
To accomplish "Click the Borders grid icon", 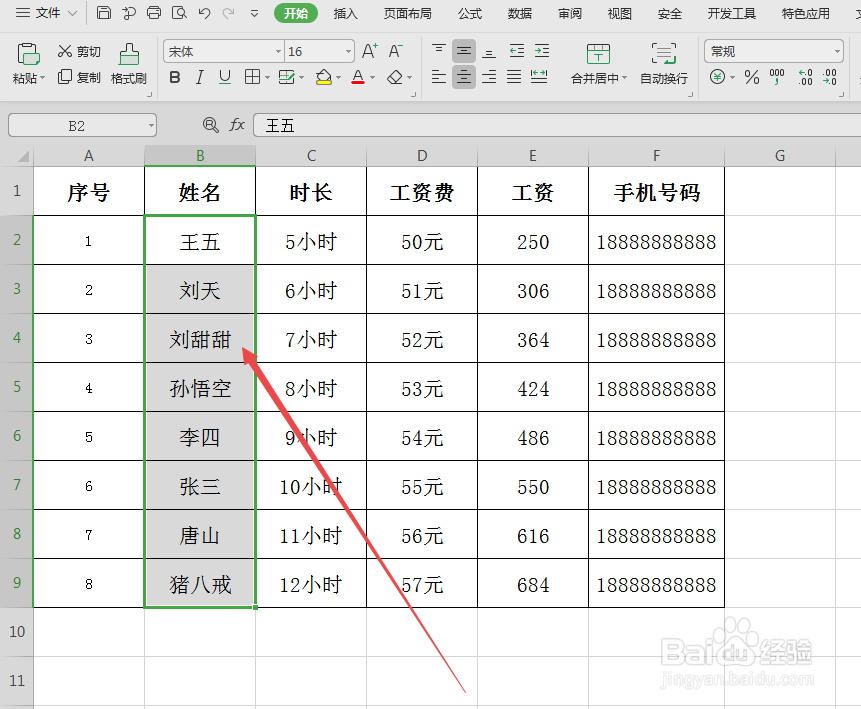I will pyautogui.click(x=252, y=77).
